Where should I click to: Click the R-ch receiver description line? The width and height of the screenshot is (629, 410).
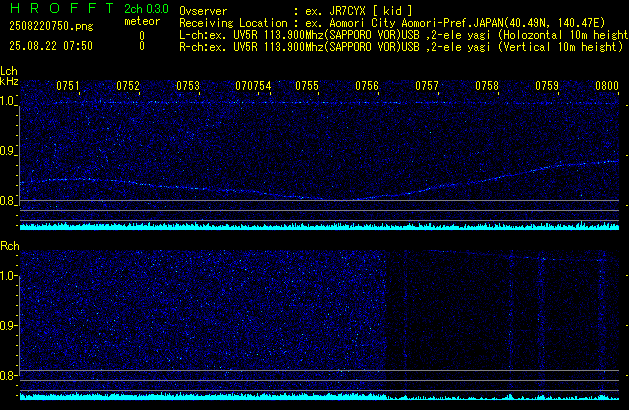pos(401,47)
